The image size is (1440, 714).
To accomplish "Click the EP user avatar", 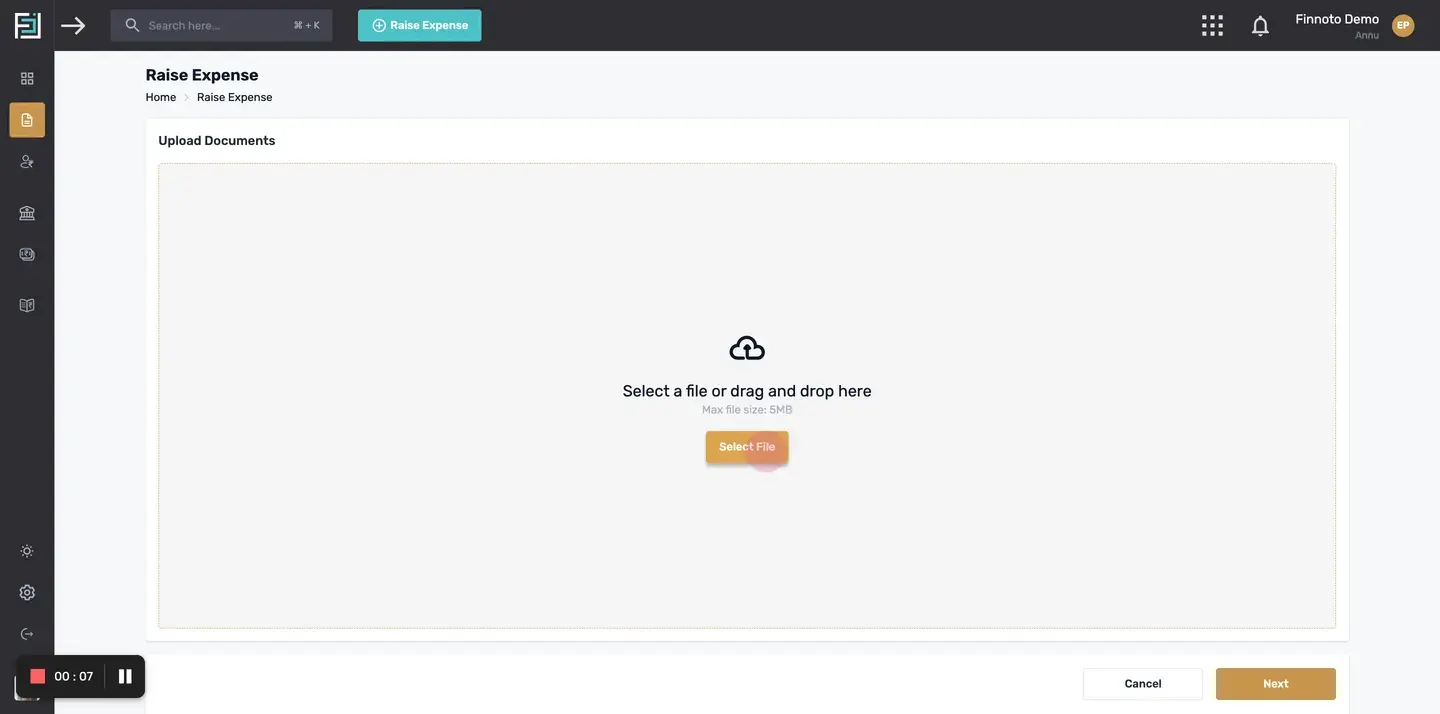I will click(1403, 25).
